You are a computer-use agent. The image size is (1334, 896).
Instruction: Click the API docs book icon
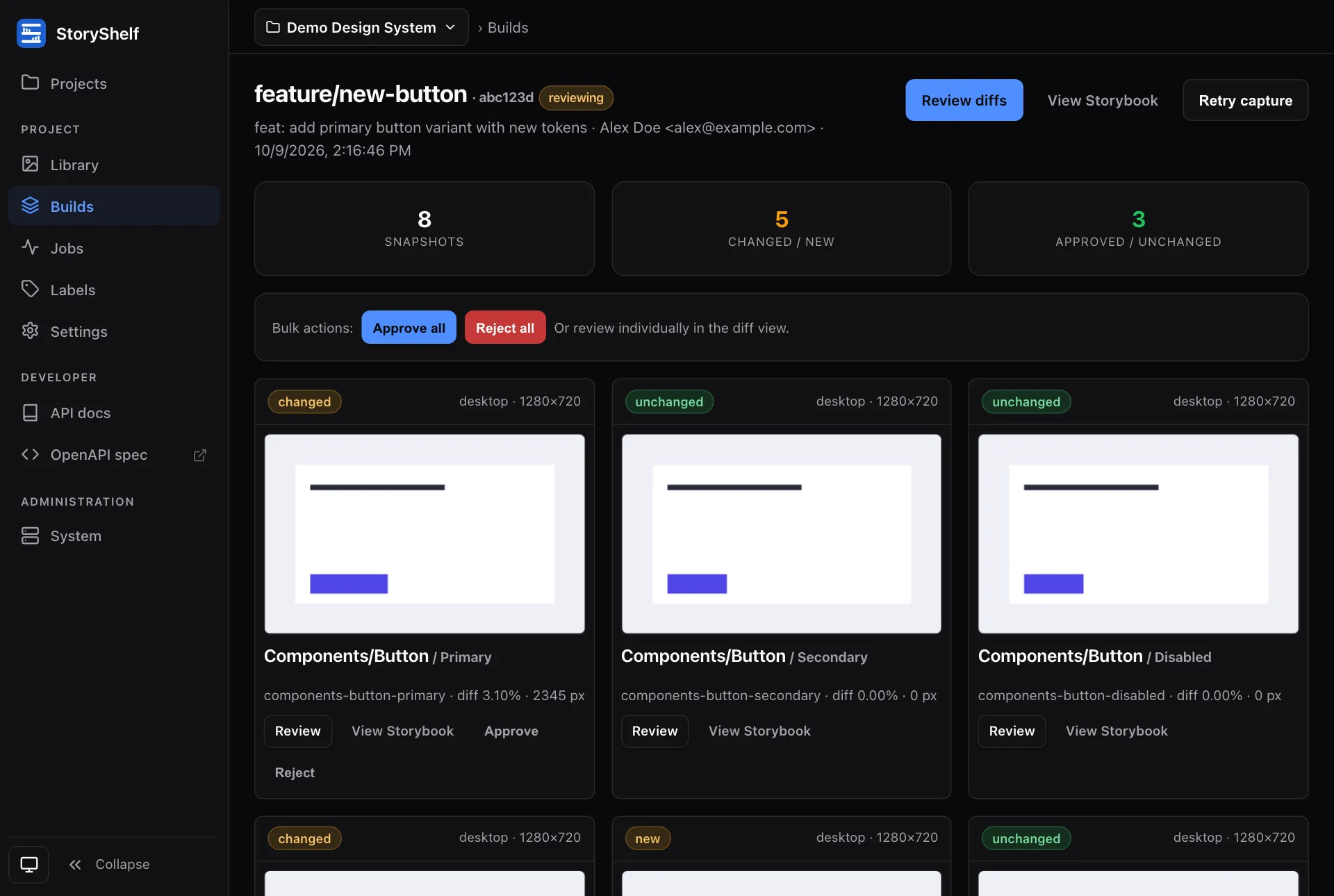click(30, 413)
